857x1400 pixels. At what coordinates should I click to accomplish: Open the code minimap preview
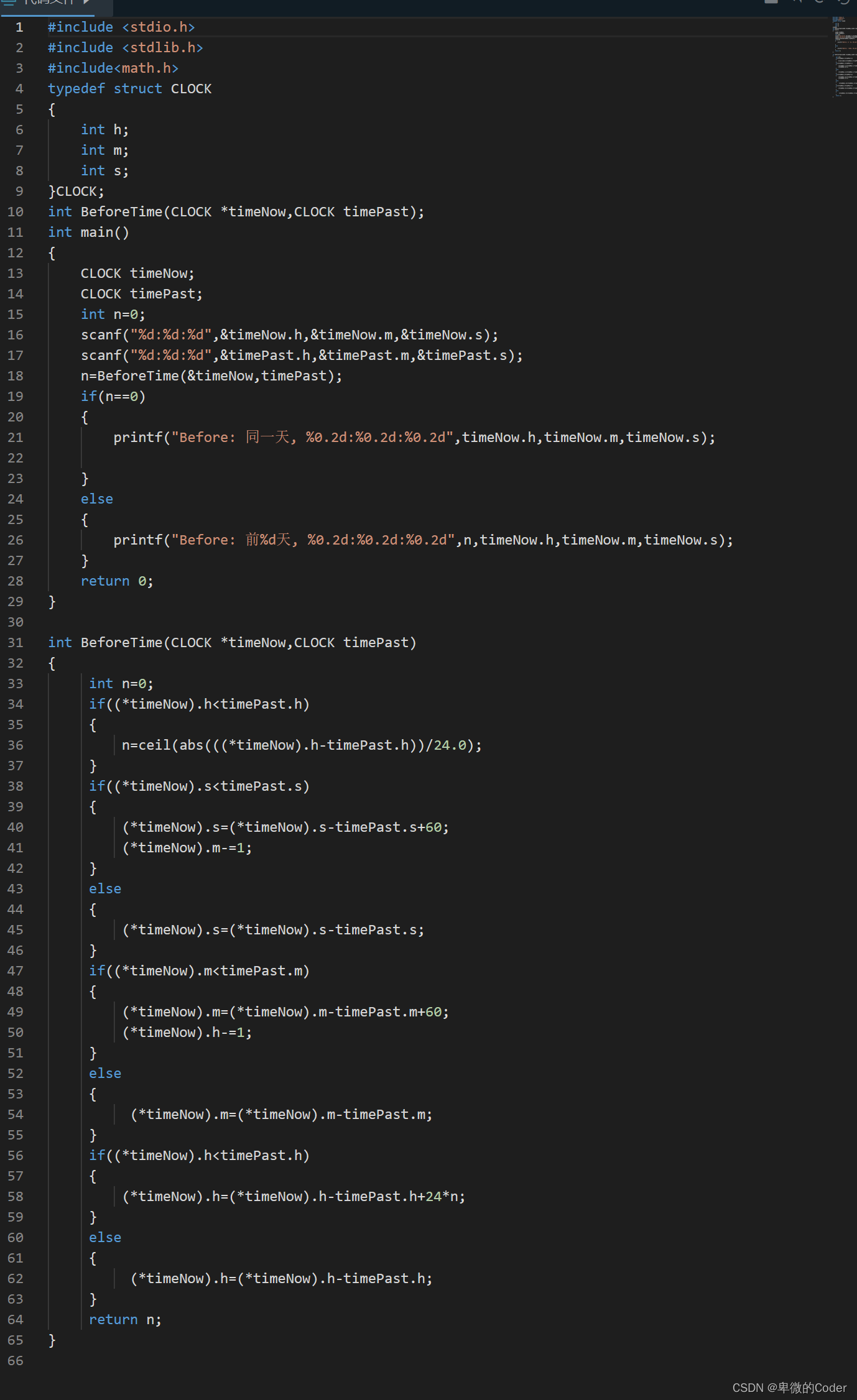tap(845, 57)
